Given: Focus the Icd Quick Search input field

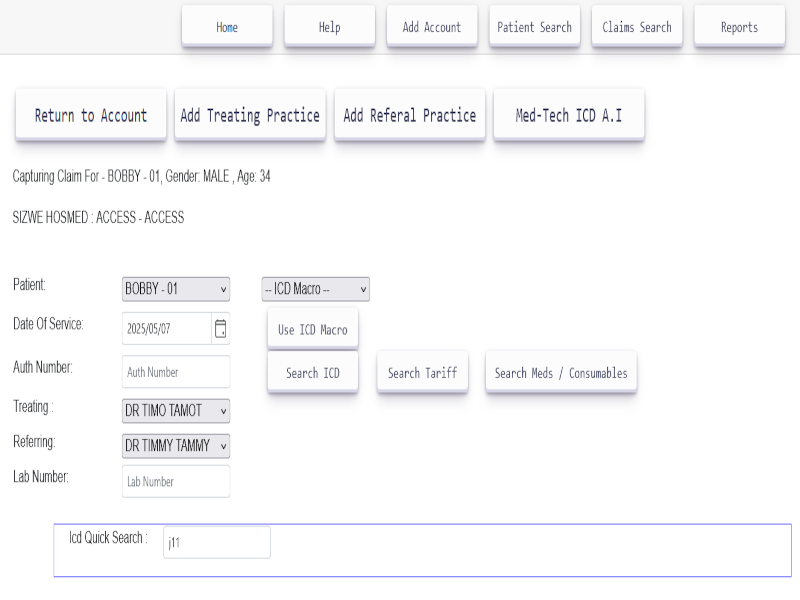Looking at the screenshot, I should 216,542.
